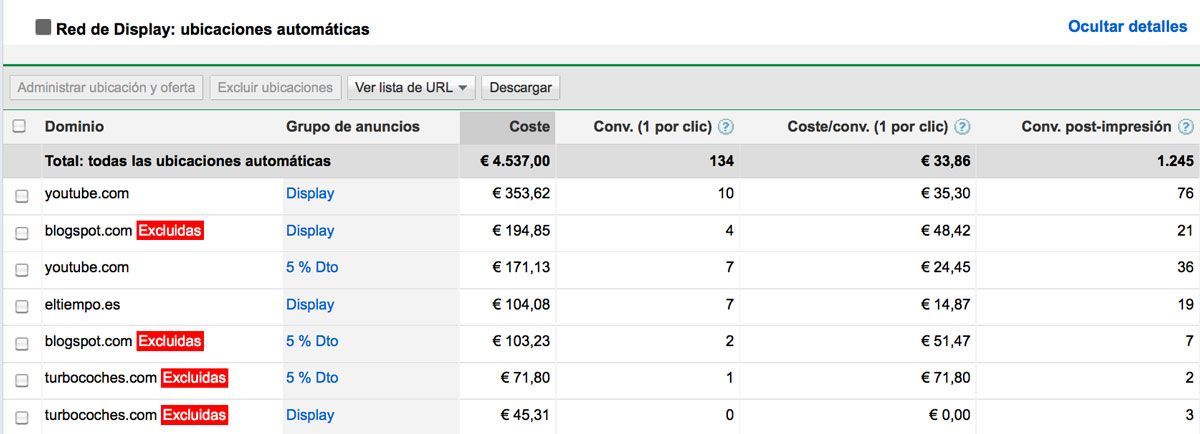Open the Ver lista de URL dropdown
The image size is (1200, 434).
pos(411,88)
